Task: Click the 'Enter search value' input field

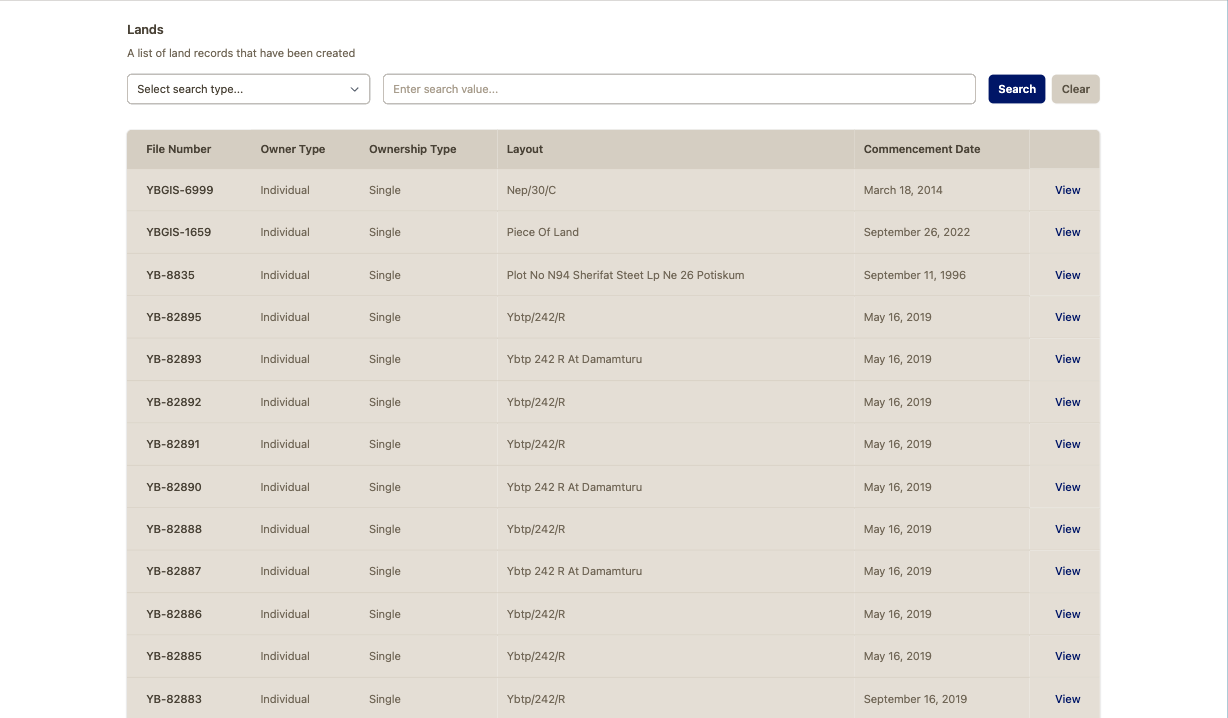Action: click(679, 89)
